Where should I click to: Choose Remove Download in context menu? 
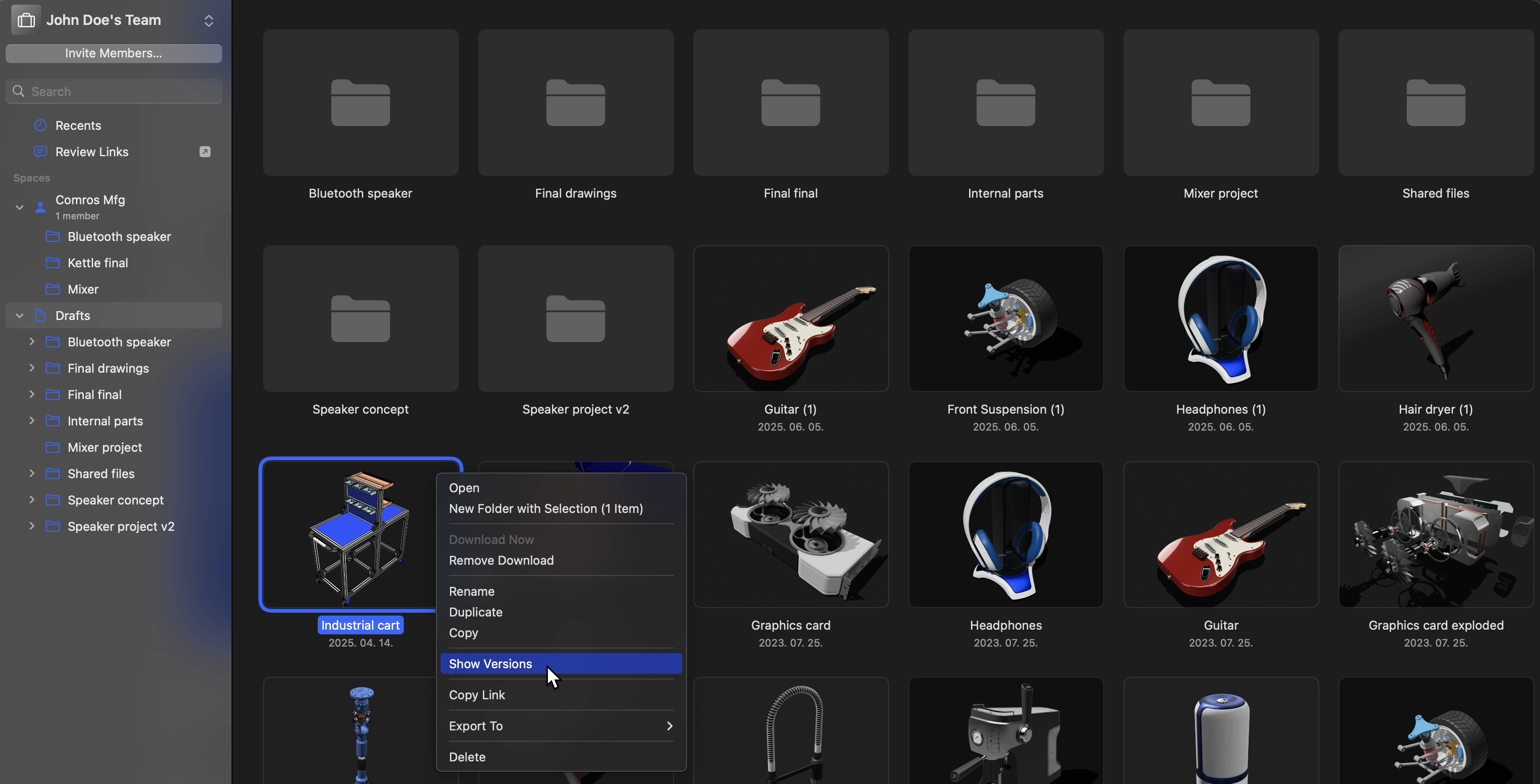click(561, 560)
